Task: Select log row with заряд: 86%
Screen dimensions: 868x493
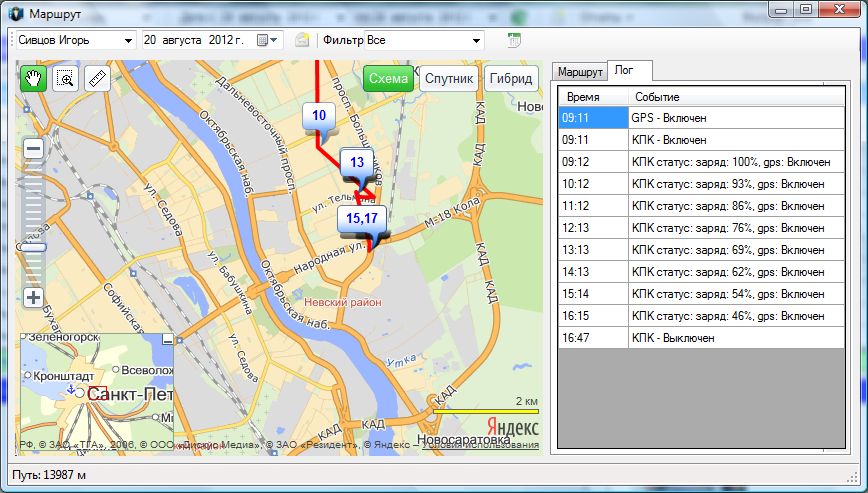Action: (x=701, y=206)
